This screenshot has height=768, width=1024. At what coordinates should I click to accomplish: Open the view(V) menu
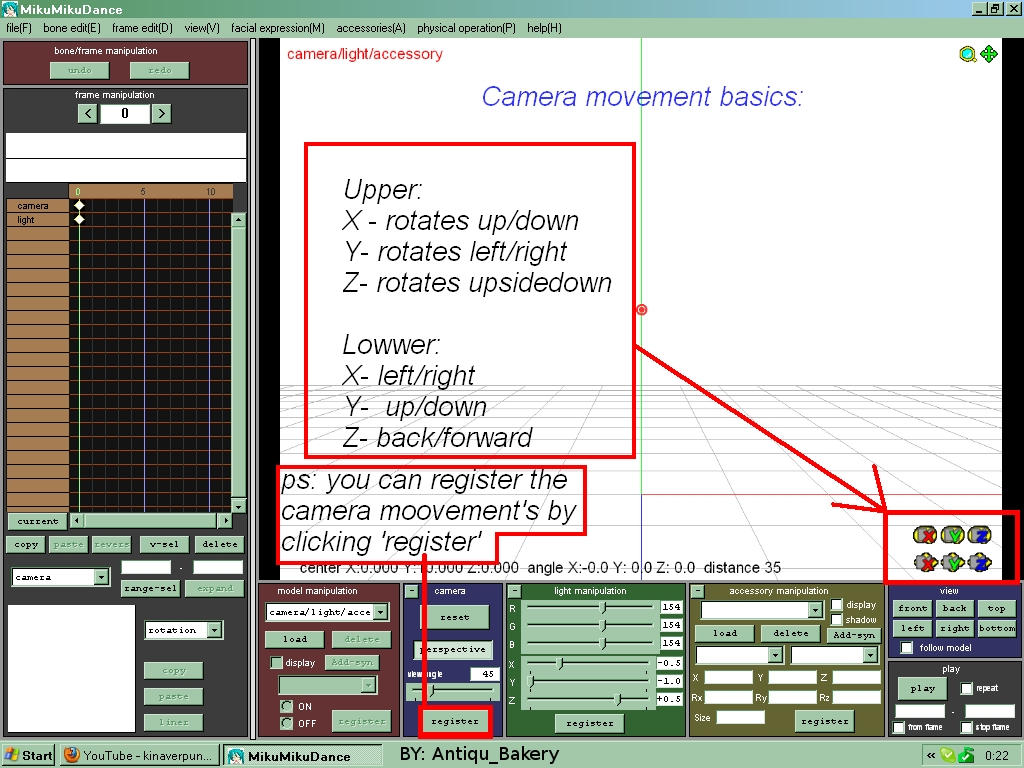[x=202, y=28]
